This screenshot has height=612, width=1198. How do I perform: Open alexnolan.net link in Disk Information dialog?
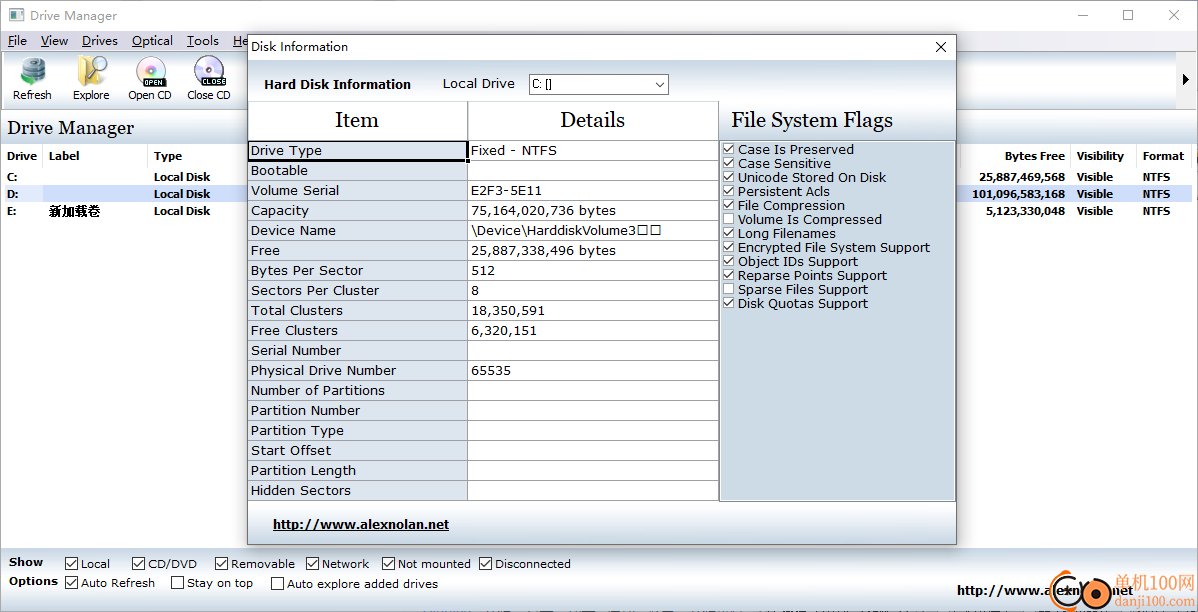[x=361, y=525]
